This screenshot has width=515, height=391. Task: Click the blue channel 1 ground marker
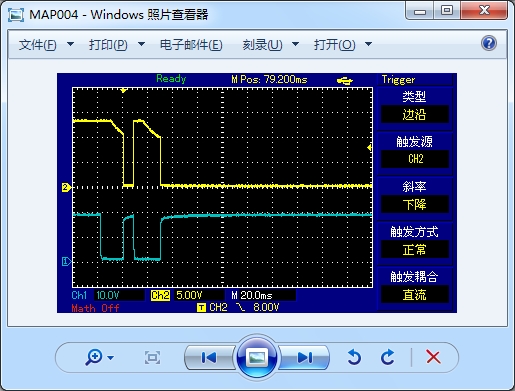(x=66, y=261)
